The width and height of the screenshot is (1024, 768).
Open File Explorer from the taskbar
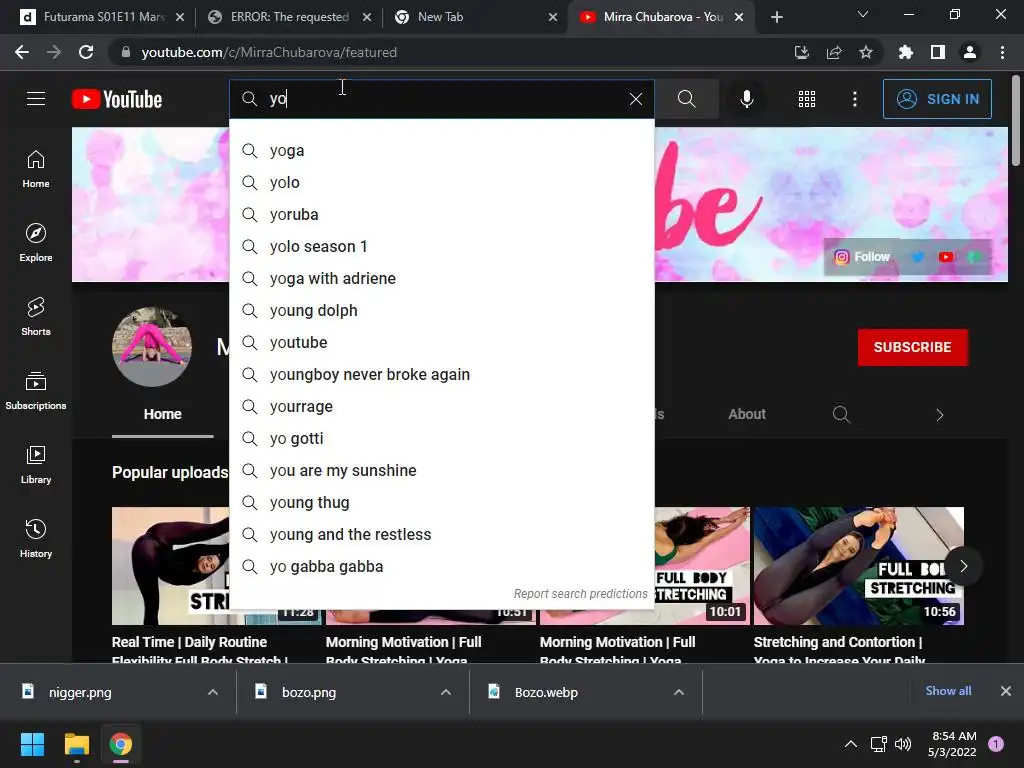coord(76,744)
